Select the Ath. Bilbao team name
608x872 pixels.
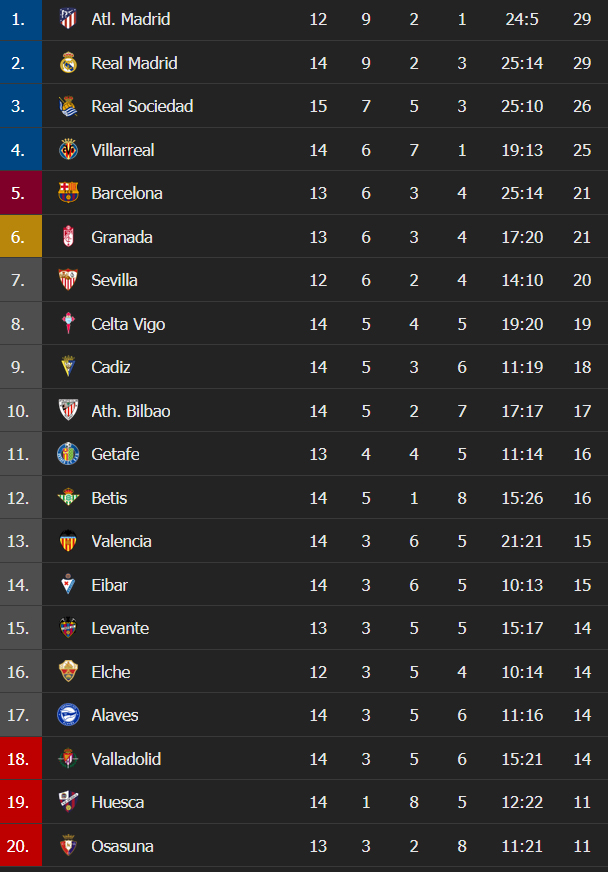click(x=130, y=411)
